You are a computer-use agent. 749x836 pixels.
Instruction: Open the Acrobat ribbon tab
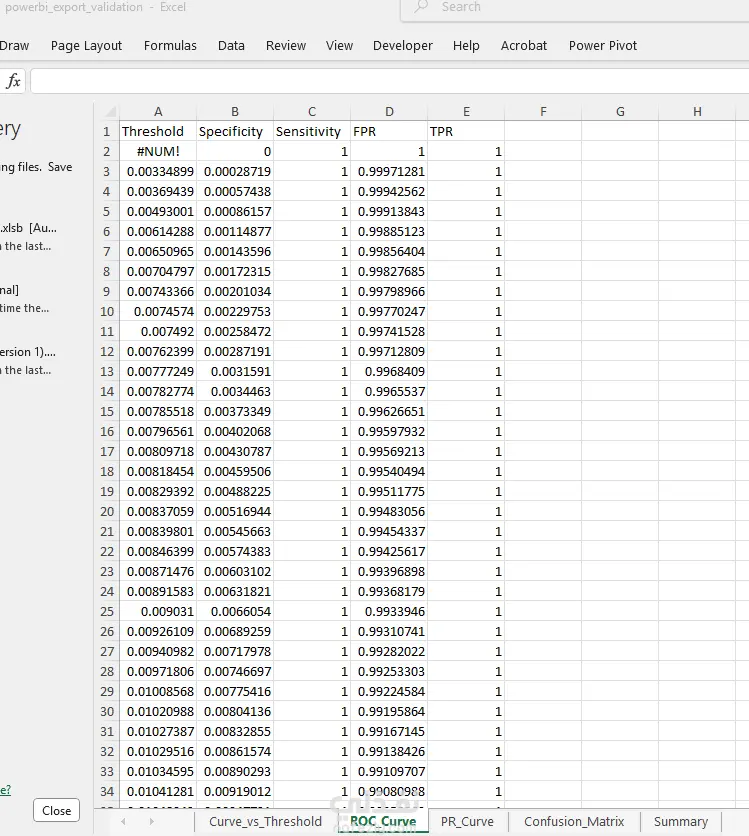point(524,45)
